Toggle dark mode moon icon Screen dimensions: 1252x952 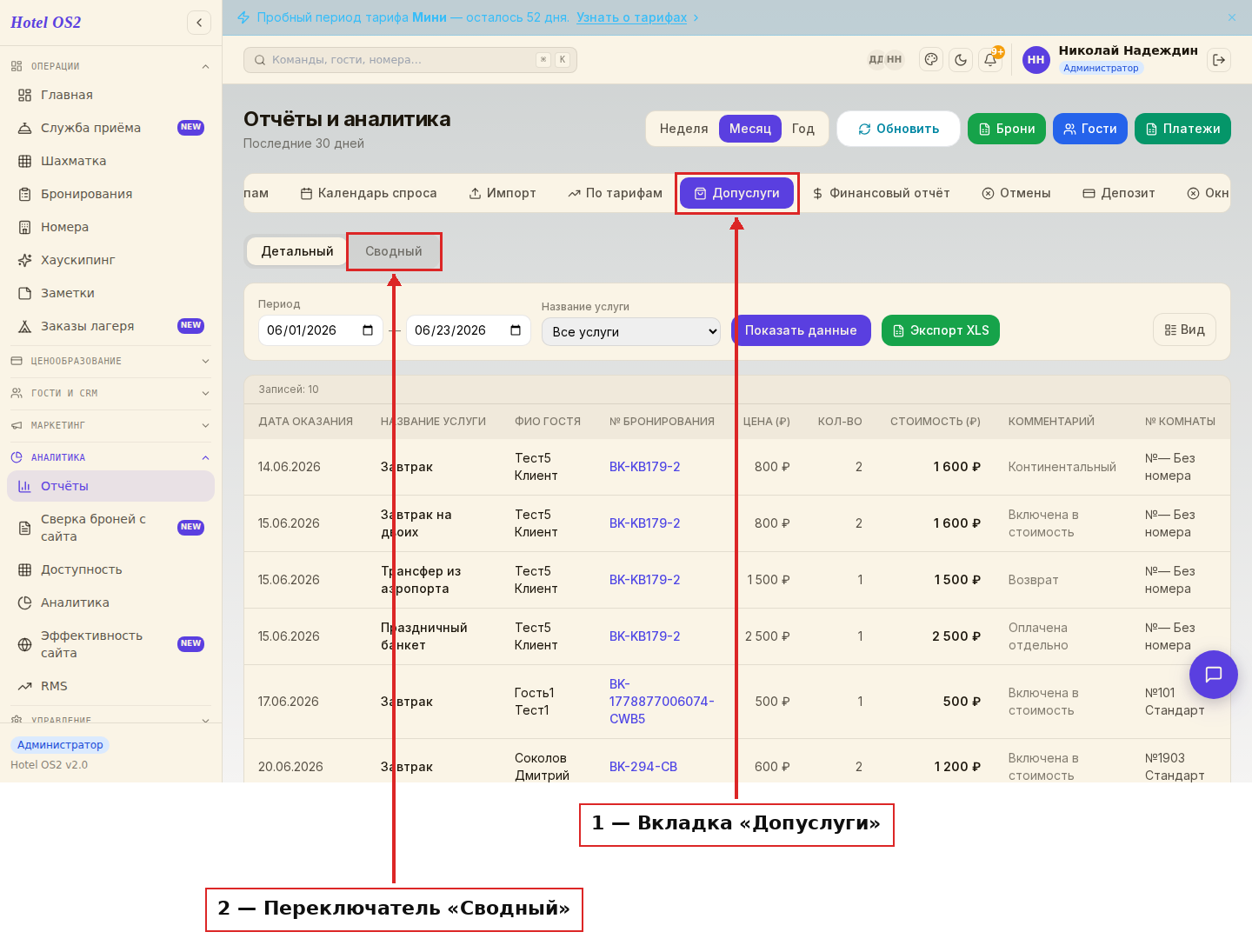click(961, 60)
